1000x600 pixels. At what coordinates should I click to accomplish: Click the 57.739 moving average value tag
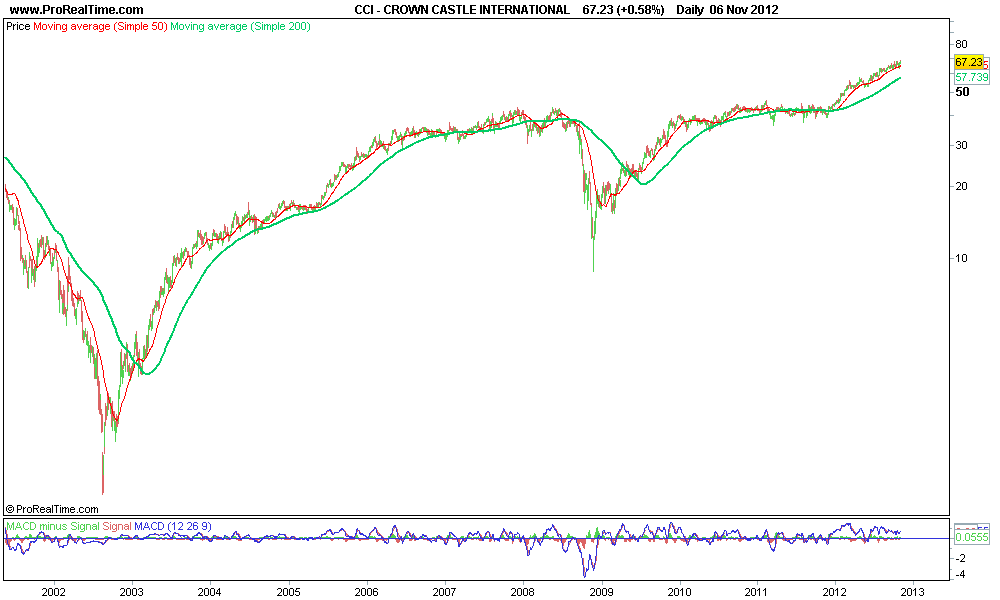coord(972,77)
